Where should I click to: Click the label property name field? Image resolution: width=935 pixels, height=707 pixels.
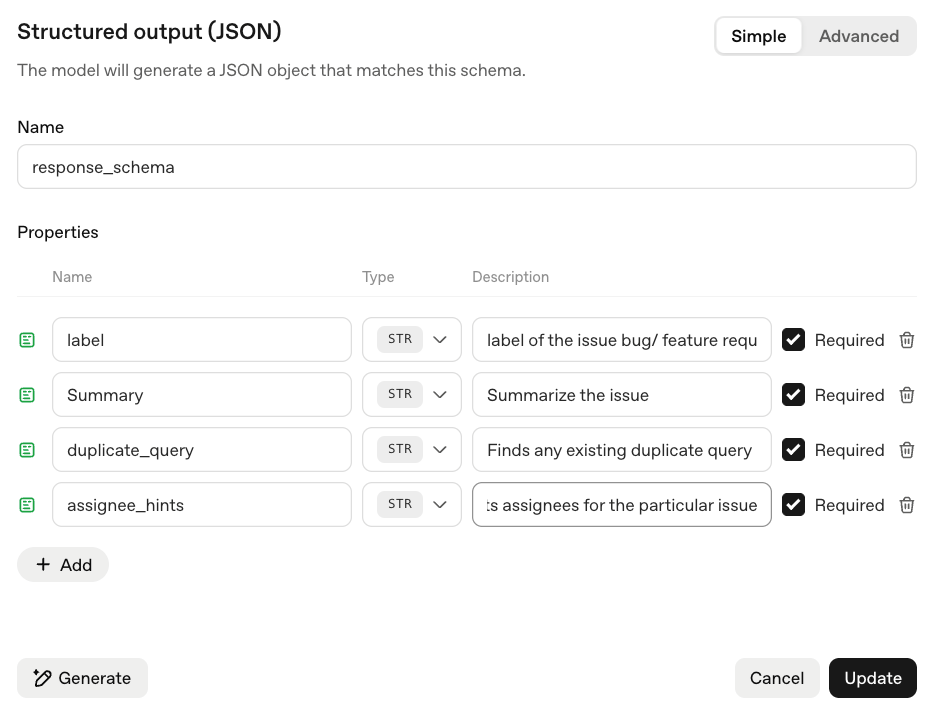pyautogui.click(x=202, y=340)
